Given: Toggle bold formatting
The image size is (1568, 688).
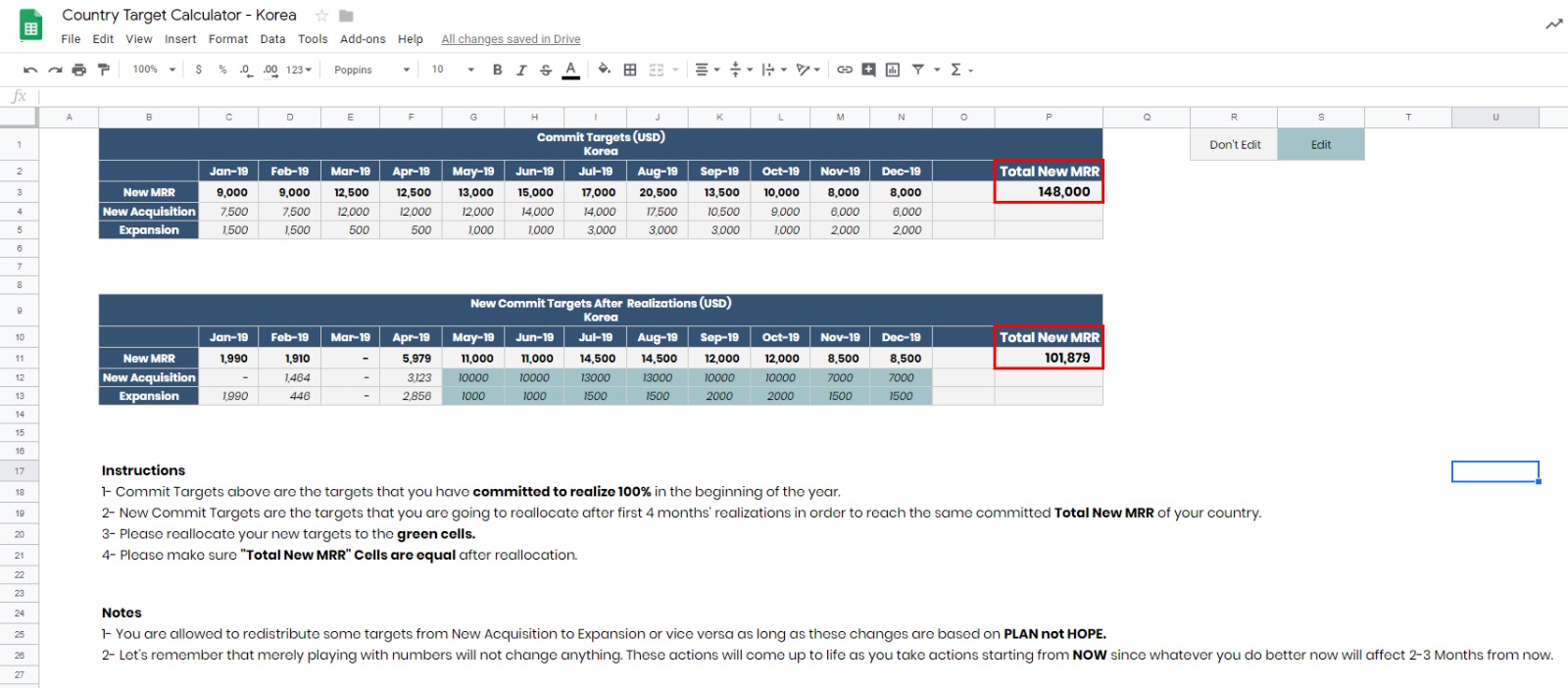Looking at the screenshot, I should (497, 70).
